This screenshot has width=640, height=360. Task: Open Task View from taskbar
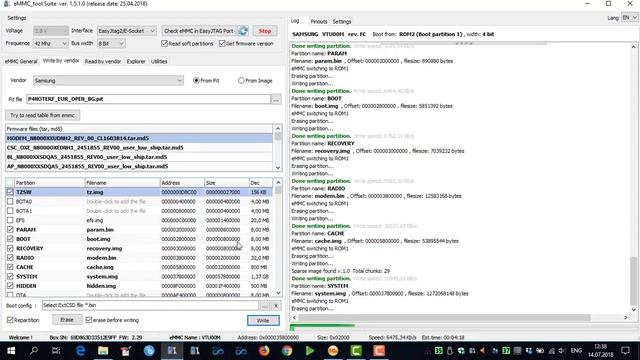[x=56, y=351]
